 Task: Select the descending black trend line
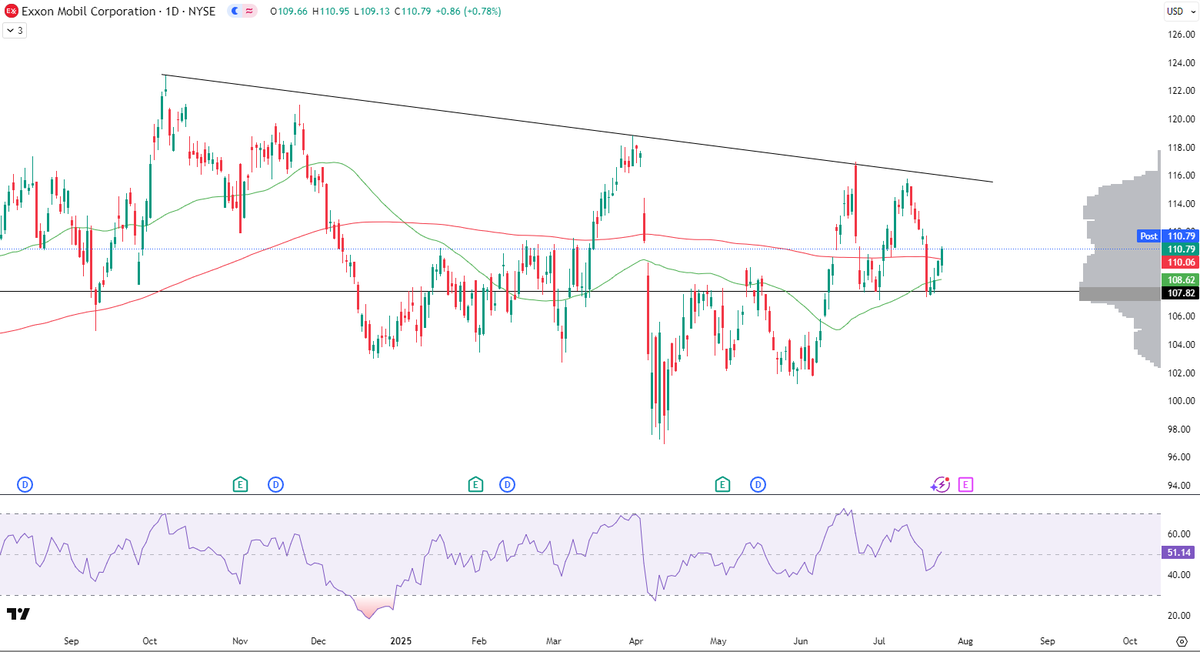pyautogui.click(x=578, y=128)
